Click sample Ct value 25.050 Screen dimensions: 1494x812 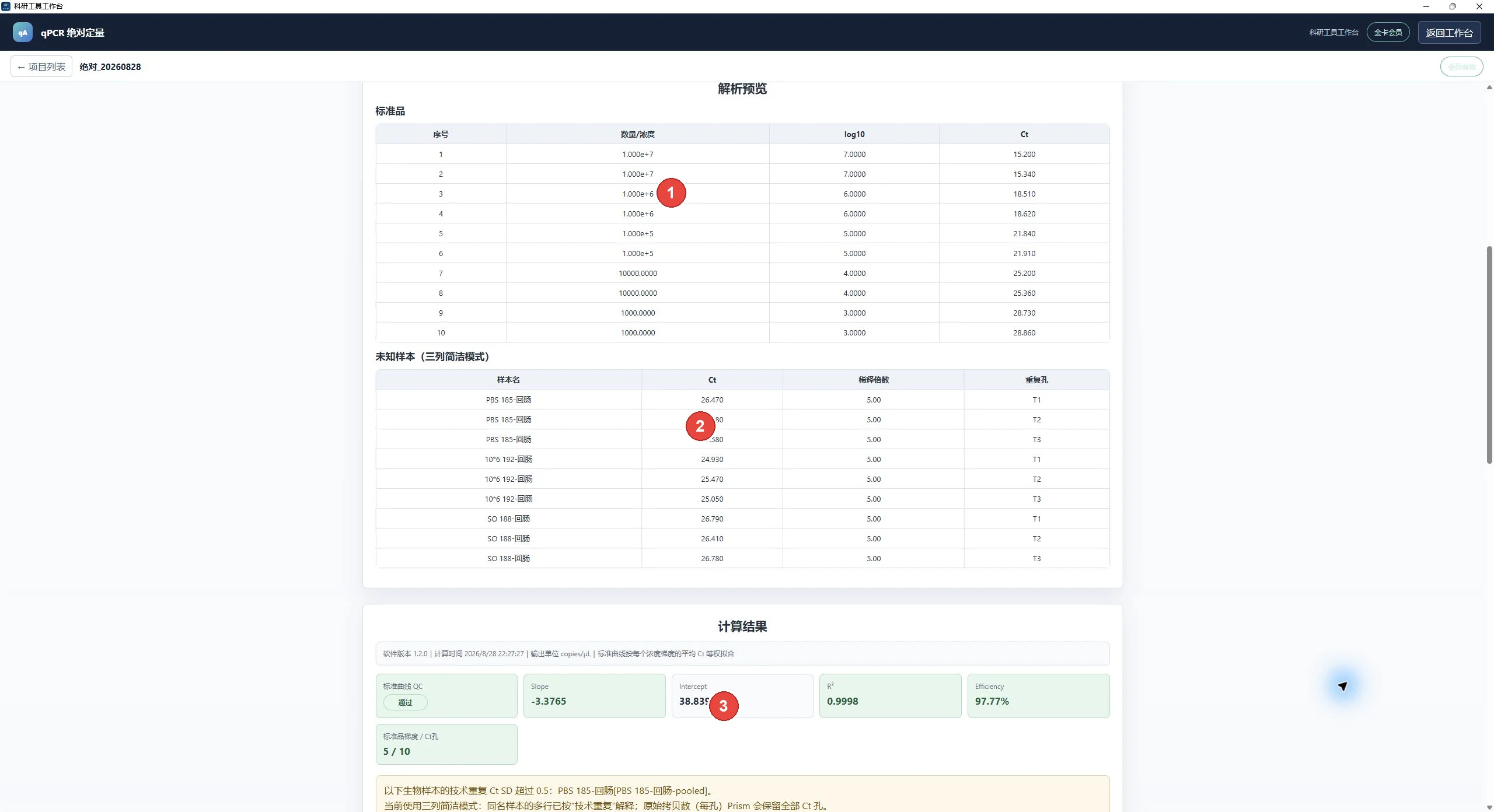pyautogui.click(x=712, y=499)
